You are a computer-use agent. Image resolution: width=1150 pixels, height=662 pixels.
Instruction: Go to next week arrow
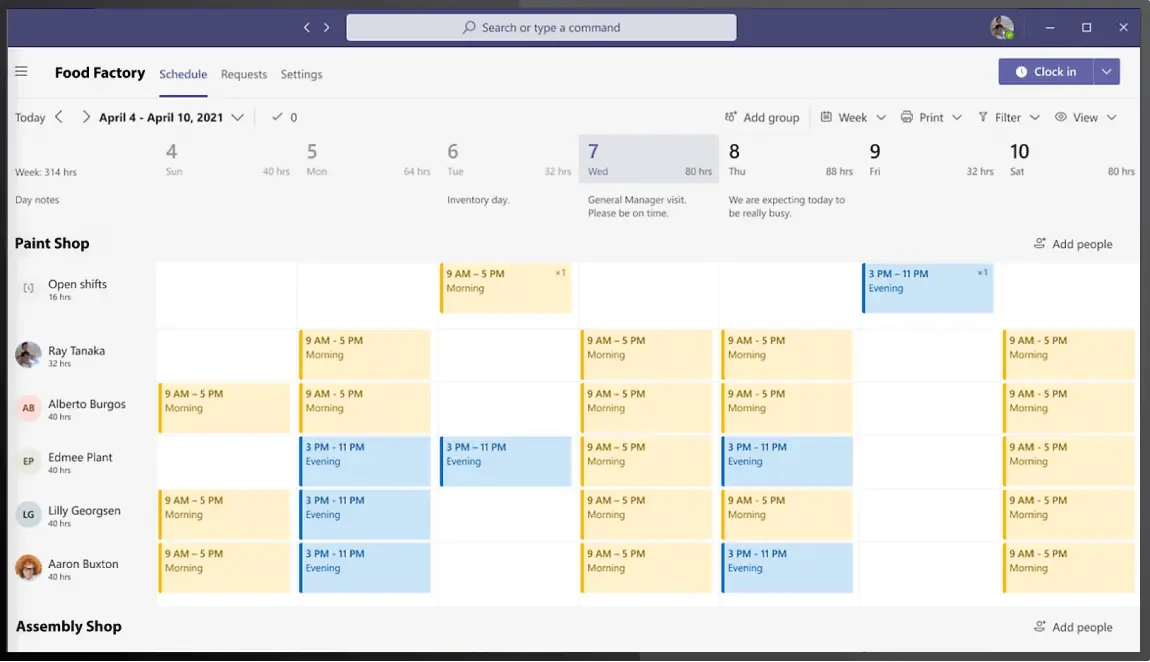pos(86,117)
